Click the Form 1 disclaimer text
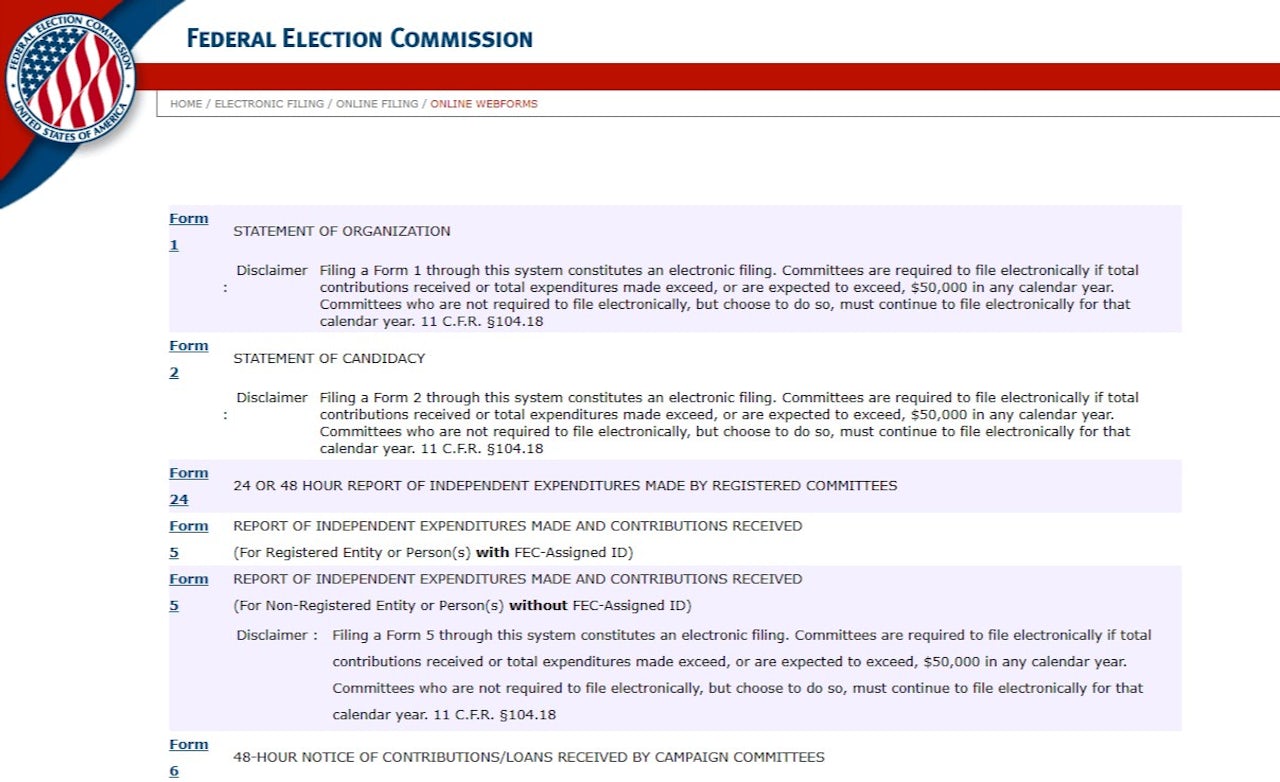 [x=728, y=296]
